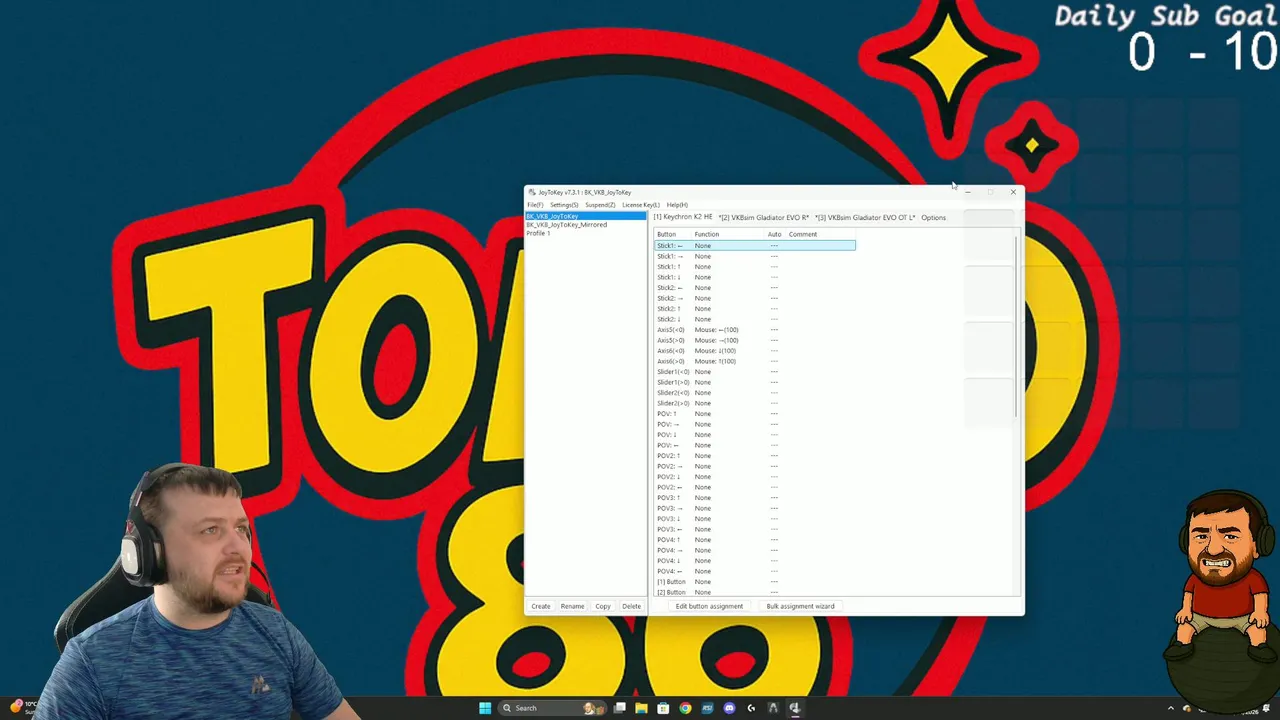Screen dimensions: 1280x720
Task: Click the Delete profile button
Action: pos(632,606)
